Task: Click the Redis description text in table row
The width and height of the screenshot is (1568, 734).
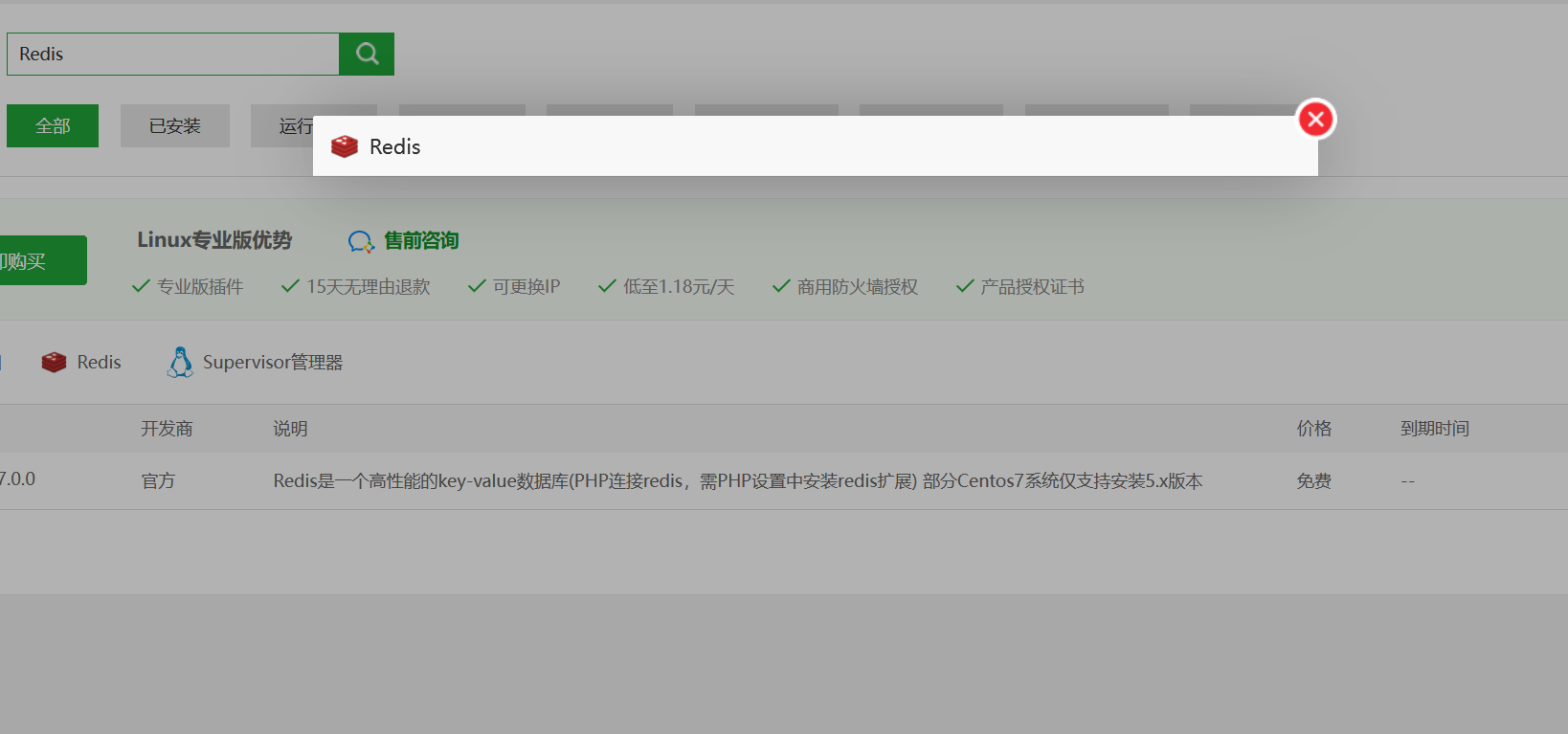Action: tap(737, 480)
